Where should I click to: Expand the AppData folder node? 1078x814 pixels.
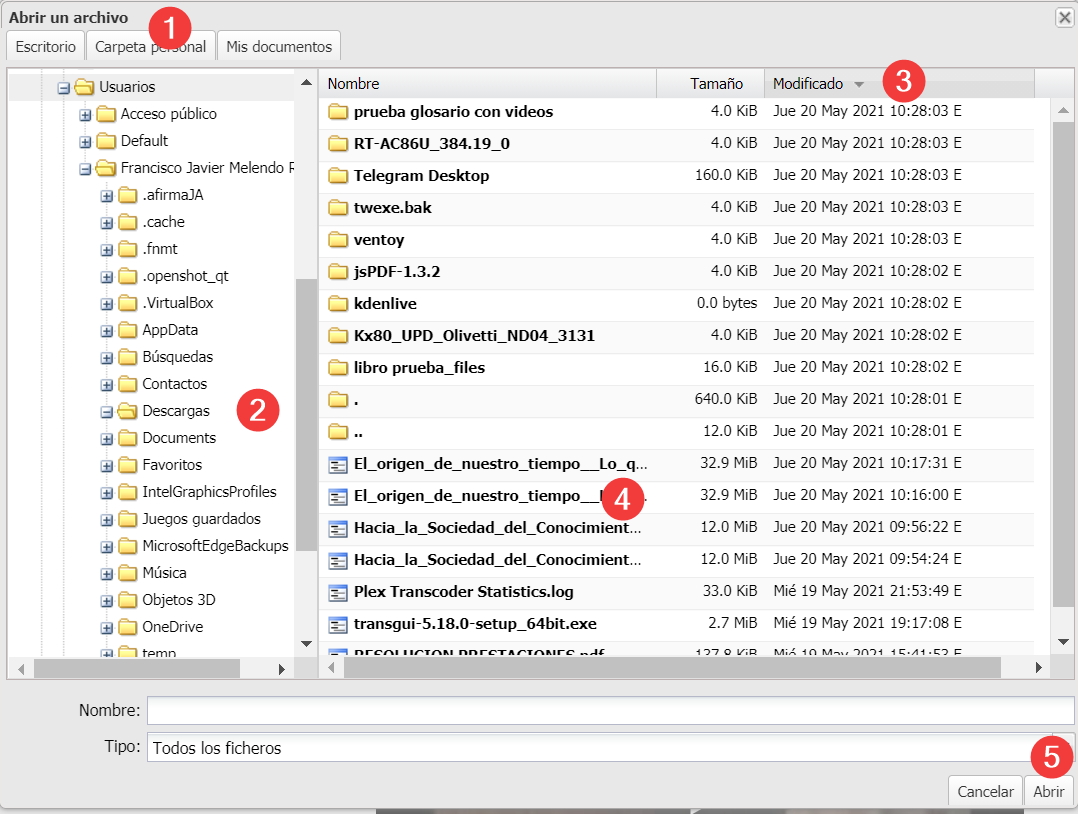click(x=107, y=330)
